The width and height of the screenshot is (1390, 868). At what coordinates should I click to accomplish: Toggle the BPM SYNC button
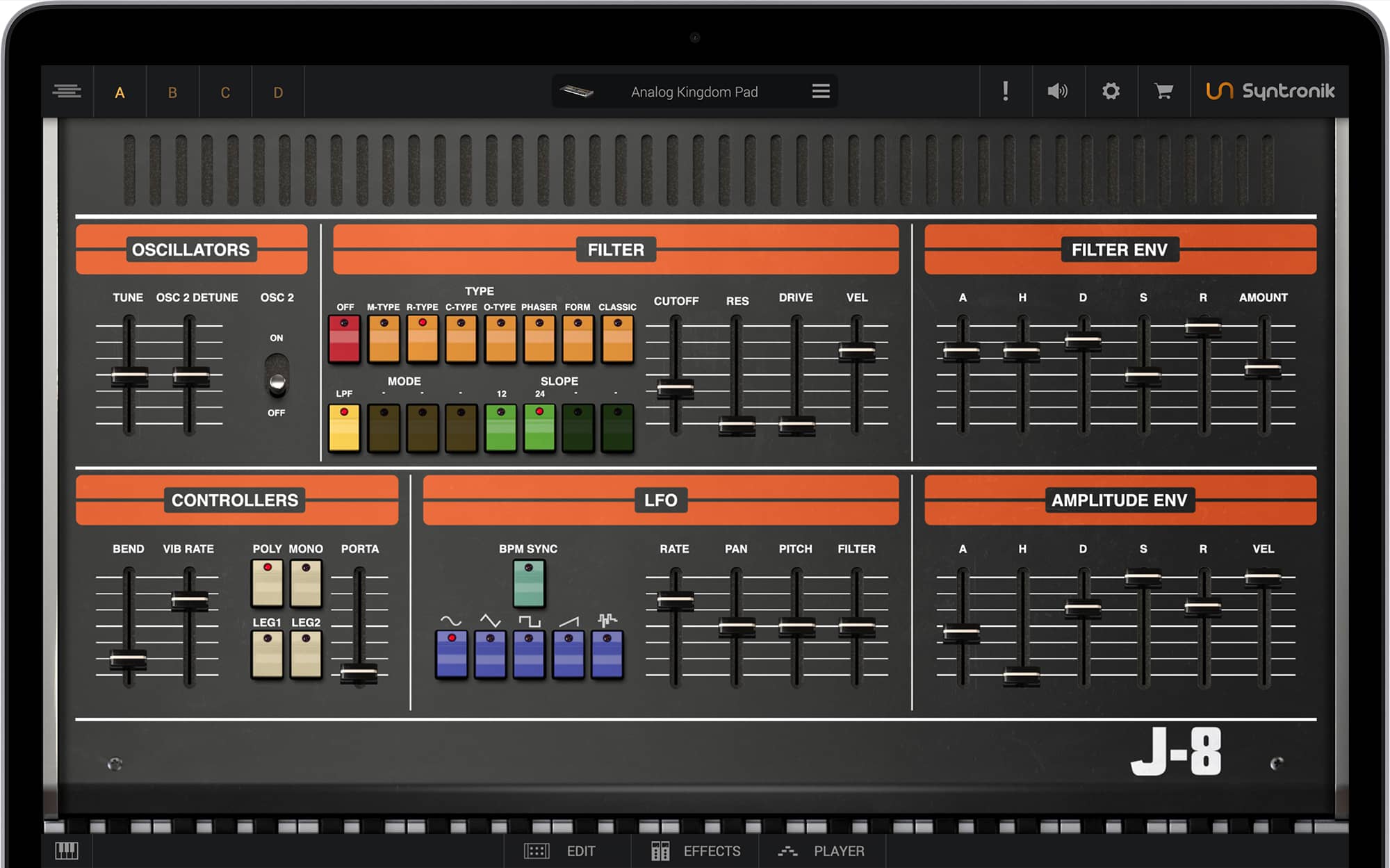click(x=529, y=584)
